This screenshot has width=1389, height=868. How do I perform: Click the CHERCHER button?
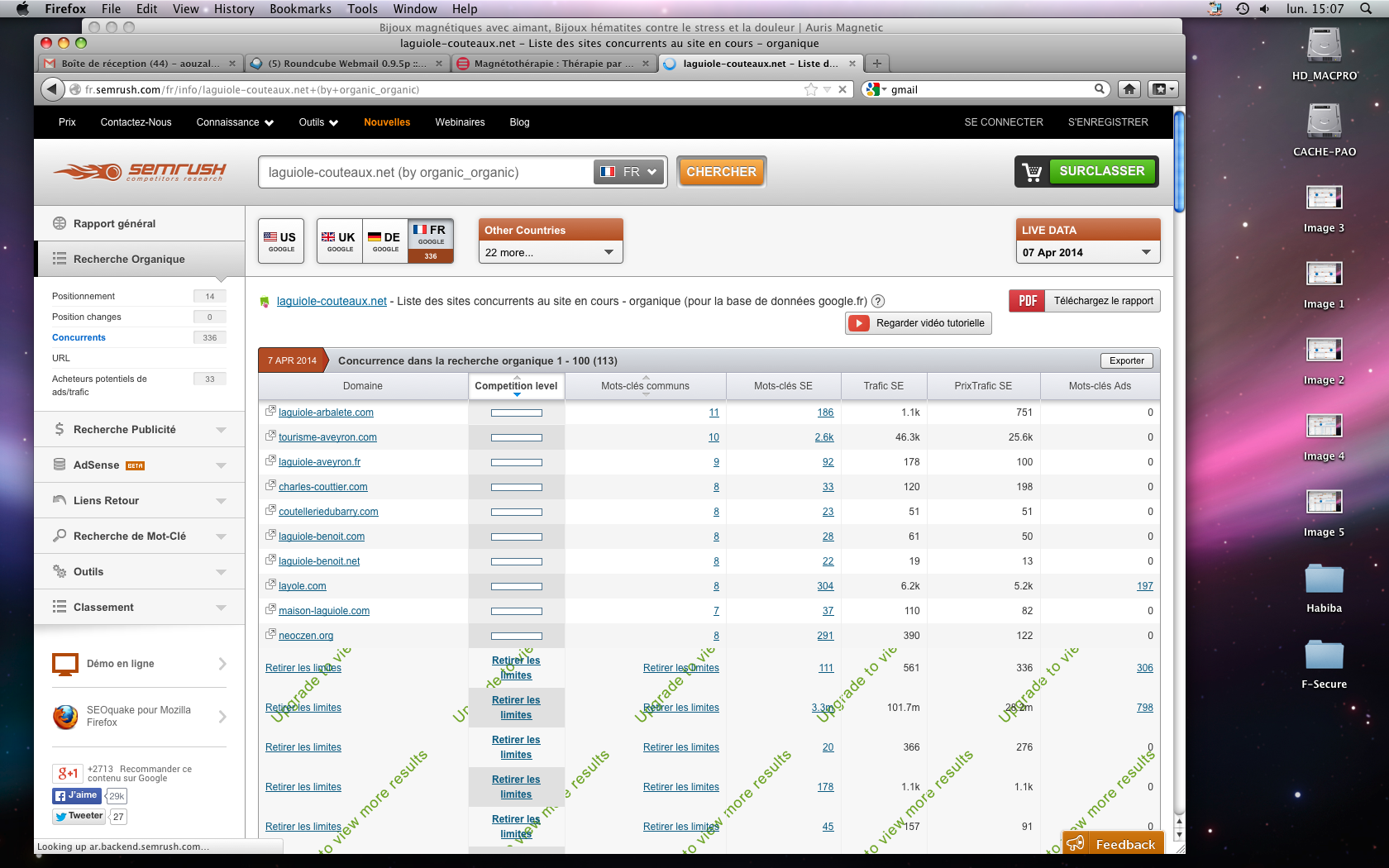click(x=721, y=172)
